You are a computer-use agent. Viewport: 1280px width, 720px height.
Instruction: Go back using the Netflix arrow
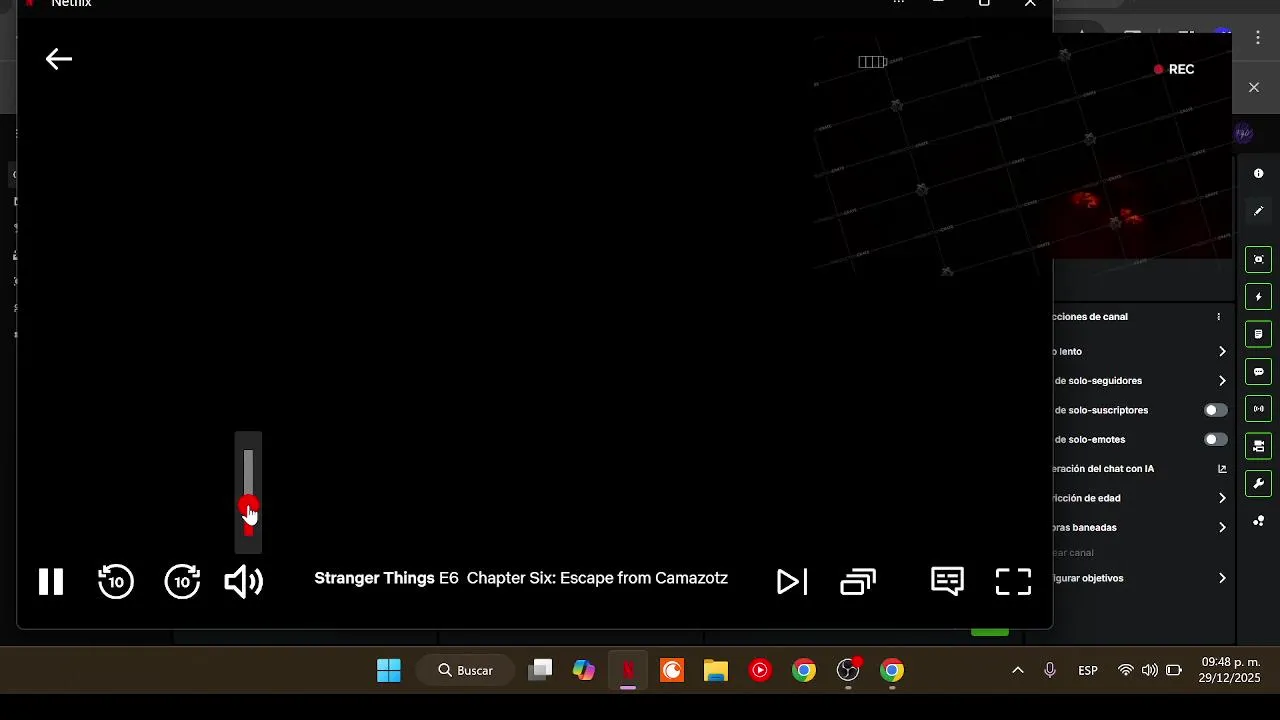click(x=59, y=60)
